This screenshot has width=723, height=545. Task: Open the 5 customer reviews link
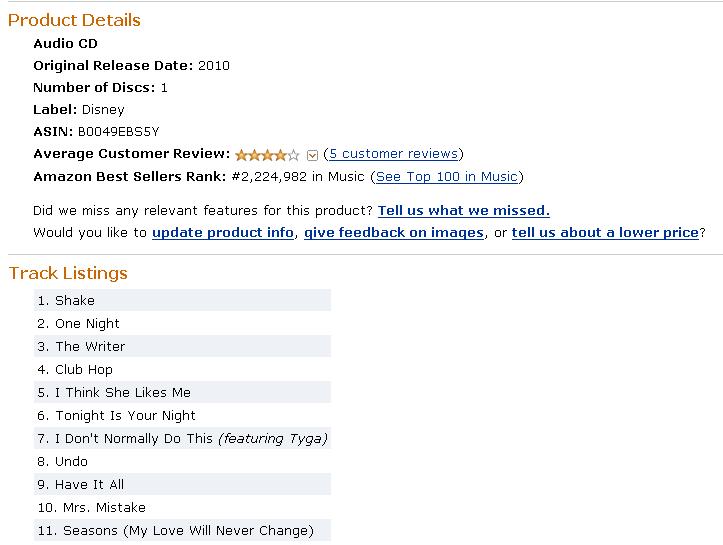(x=393, y=154)
